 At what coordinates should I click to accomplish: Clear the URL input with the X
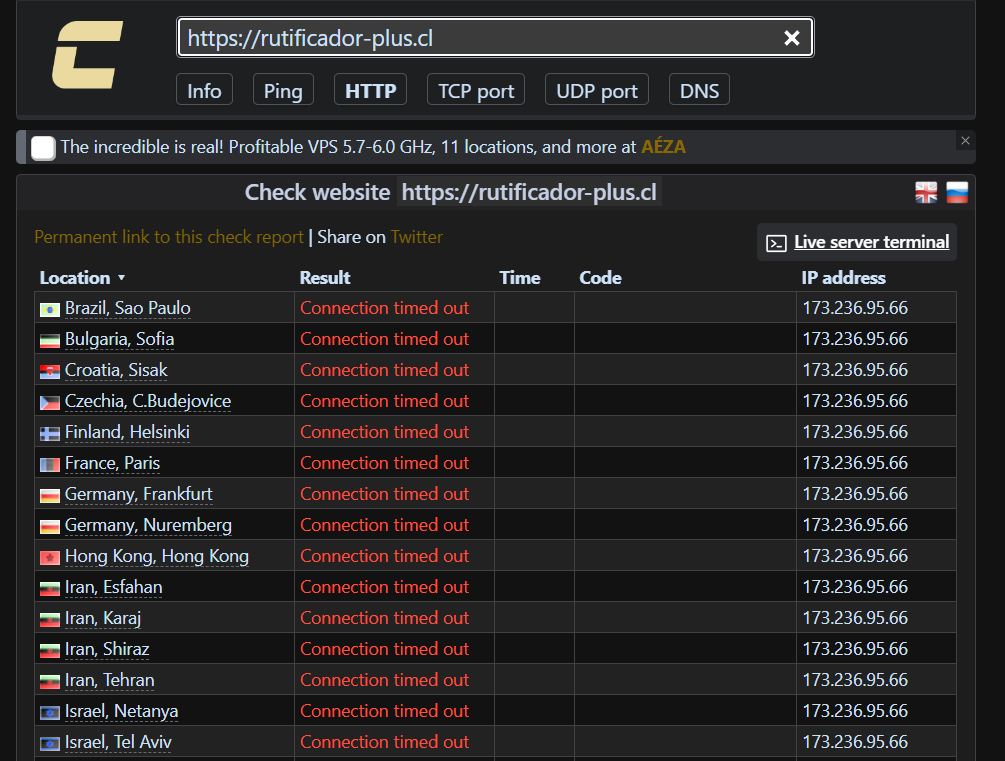[x=792, y=38]
